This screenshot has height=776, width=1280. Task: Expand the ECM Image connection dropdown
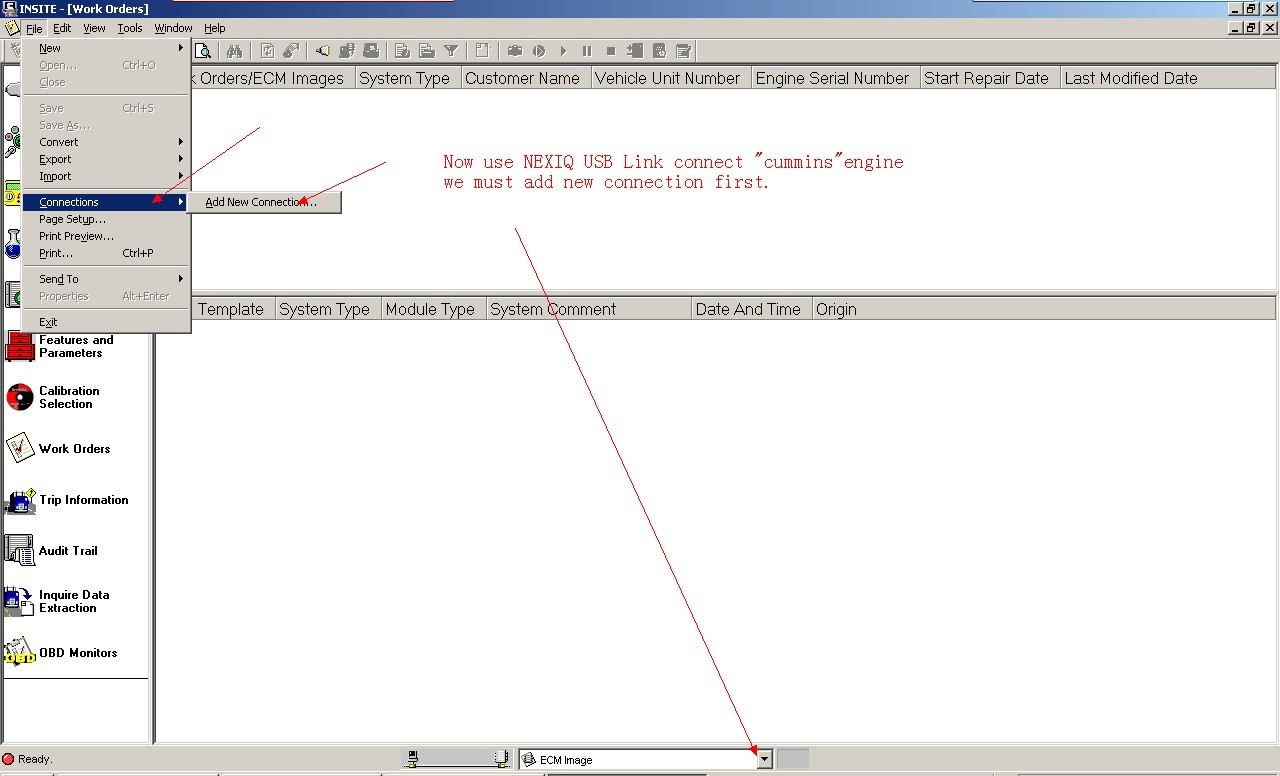764,759
